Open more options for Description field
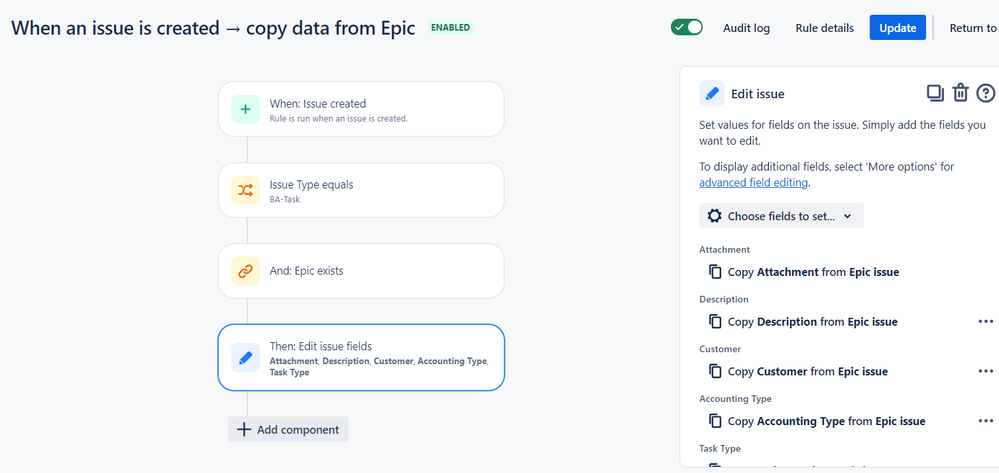The image size is (999, 473). coord(986,321)
